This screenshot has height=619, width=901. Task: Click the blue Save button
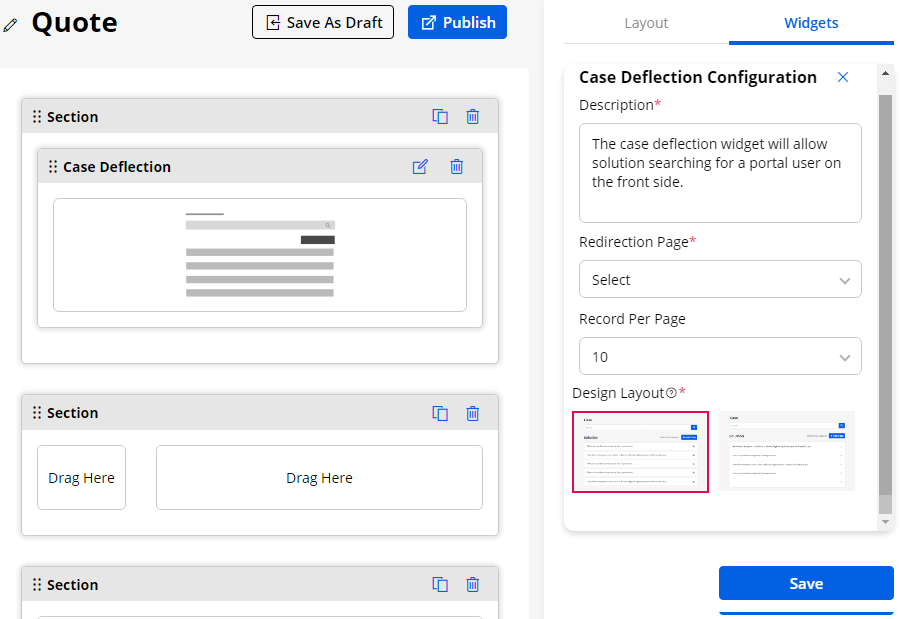click(805, 584)
